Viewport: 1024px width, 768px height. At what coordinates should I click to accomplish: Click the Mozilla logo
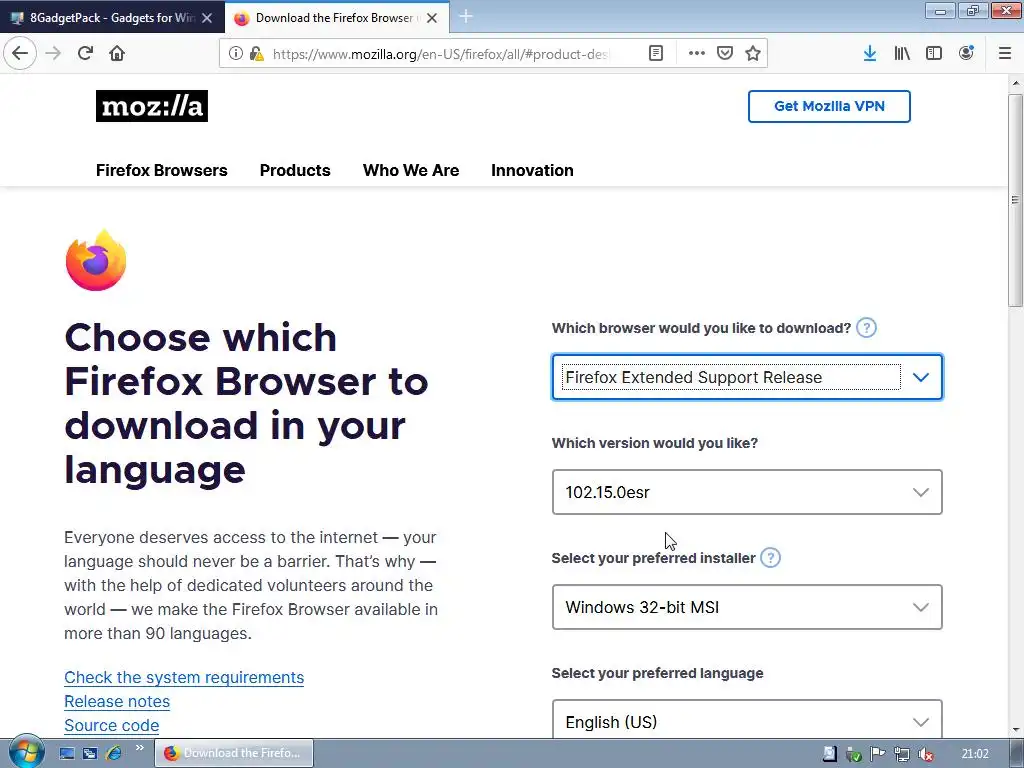tap(152, 106)
